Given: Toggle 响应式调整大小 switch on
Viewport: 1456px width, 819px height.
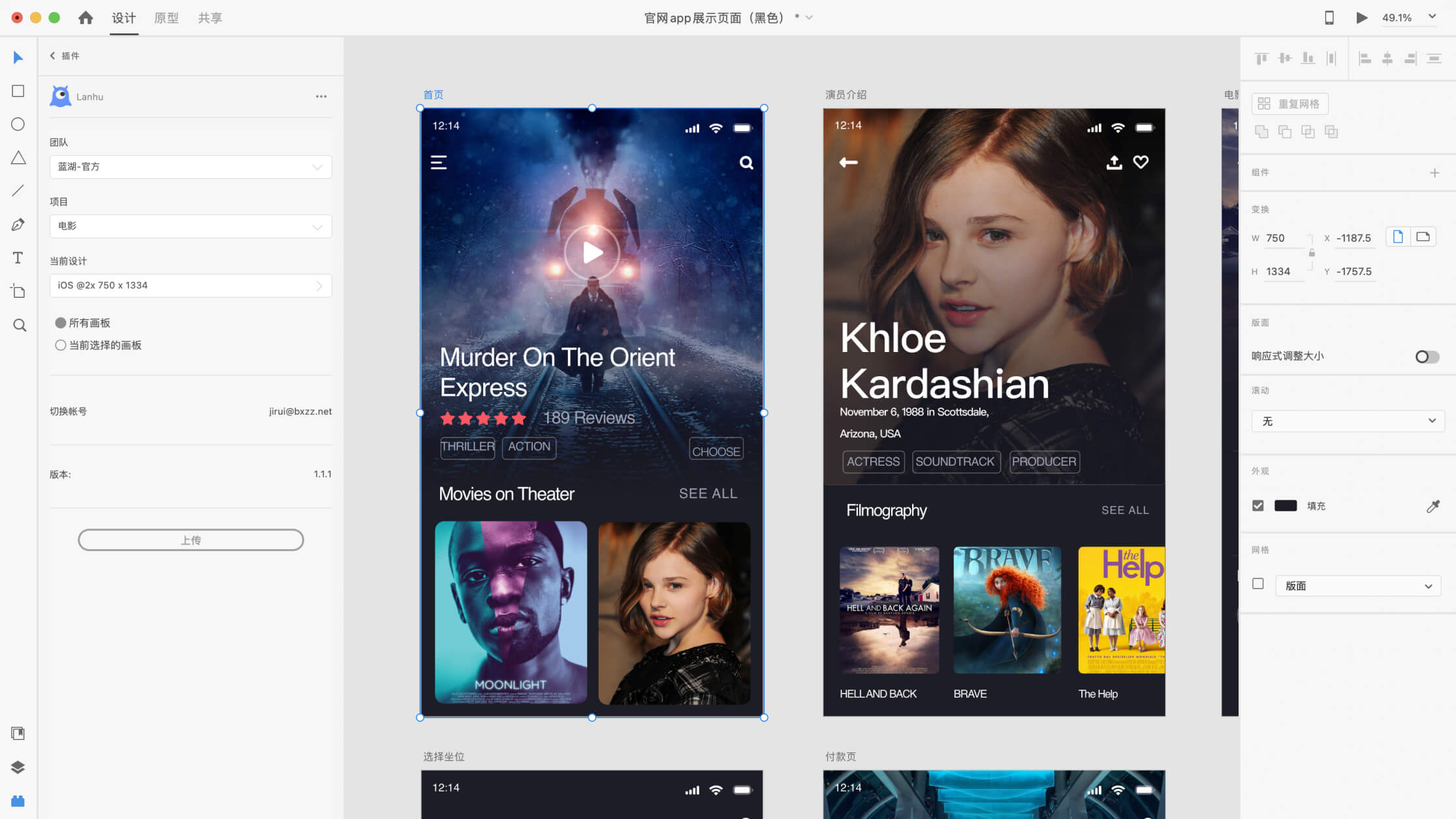Looking at the screenshot, I should point(1427,356).
